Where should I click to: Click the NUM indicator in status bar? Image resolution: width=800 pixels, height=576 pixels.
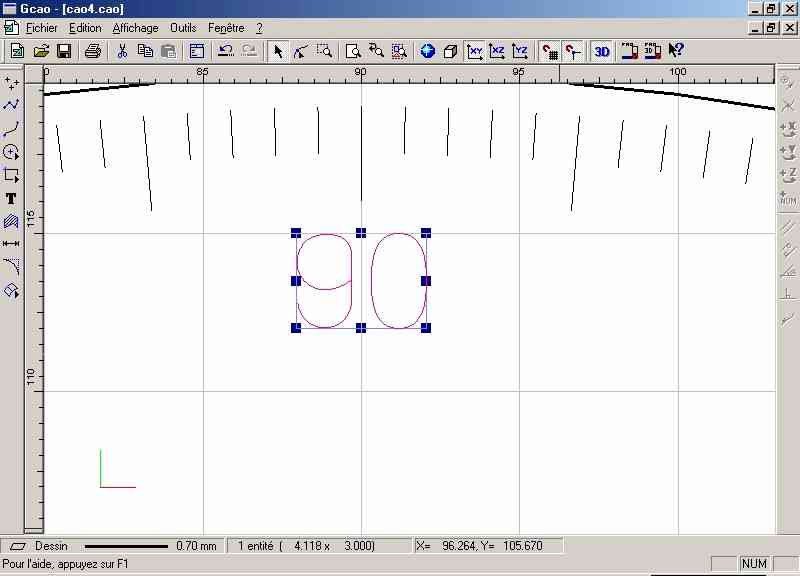click(754, 564)
